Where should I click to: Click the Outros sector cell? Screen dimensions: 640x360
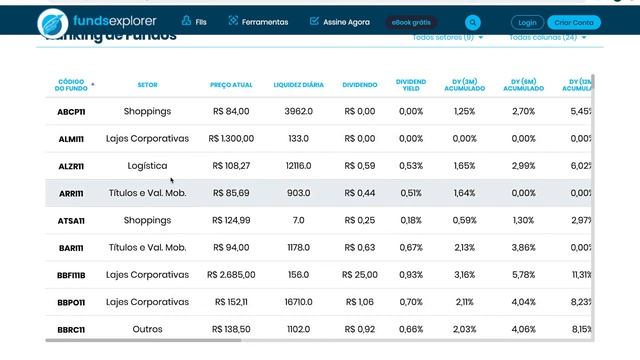(147, 329)
